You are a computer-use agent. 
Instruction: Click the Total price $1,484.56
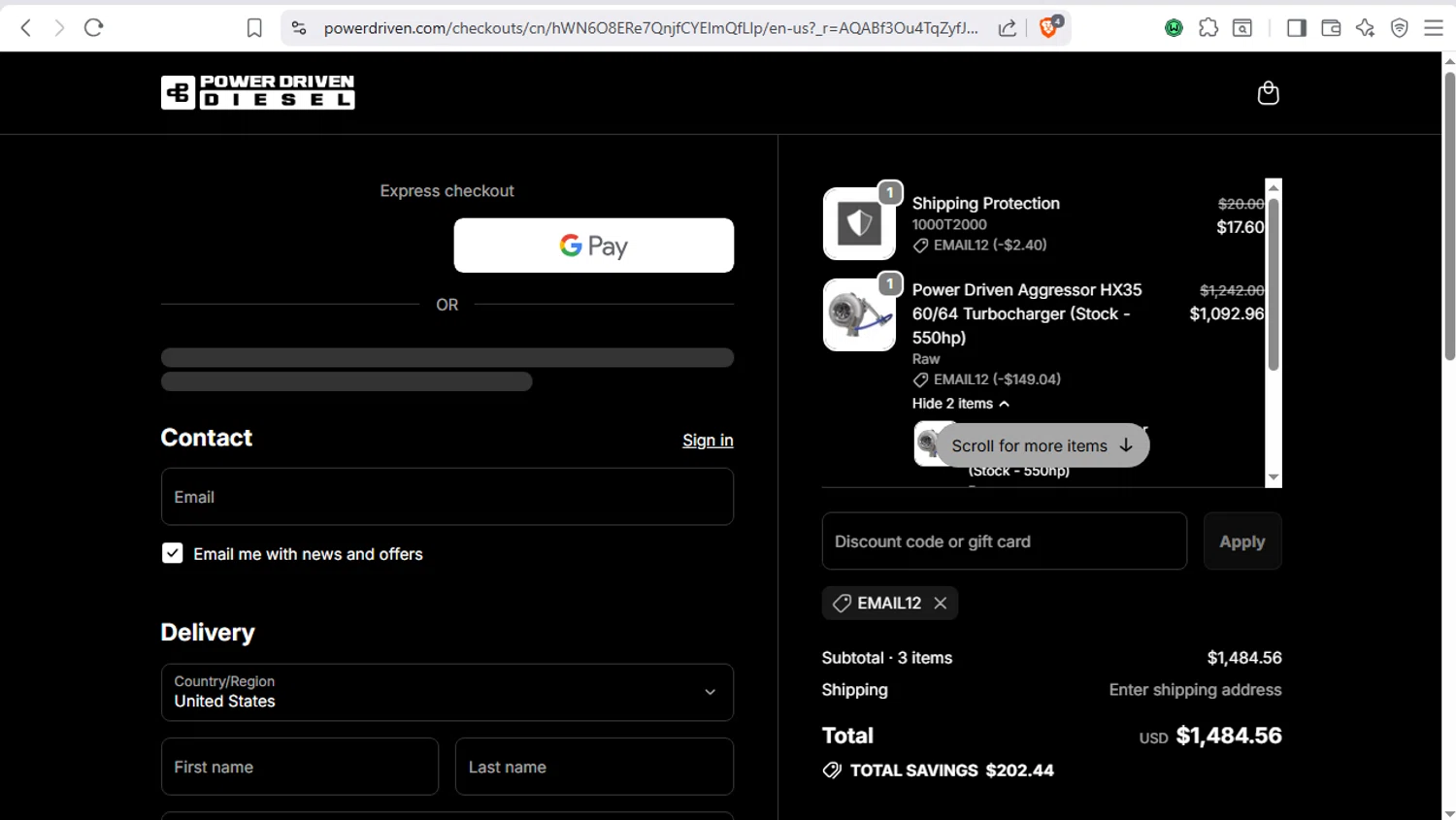pos(1229,736)
